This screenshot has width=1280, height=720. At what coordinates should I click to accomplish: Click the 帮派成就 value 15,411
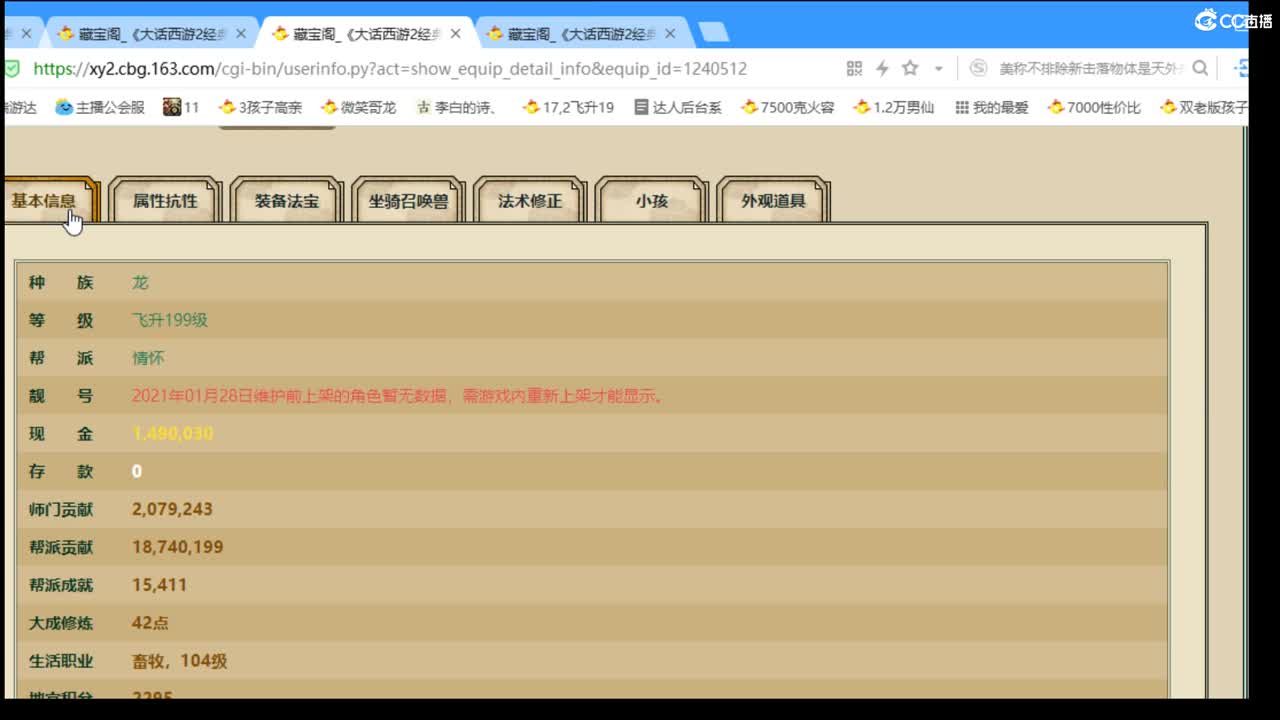[160, 585]
